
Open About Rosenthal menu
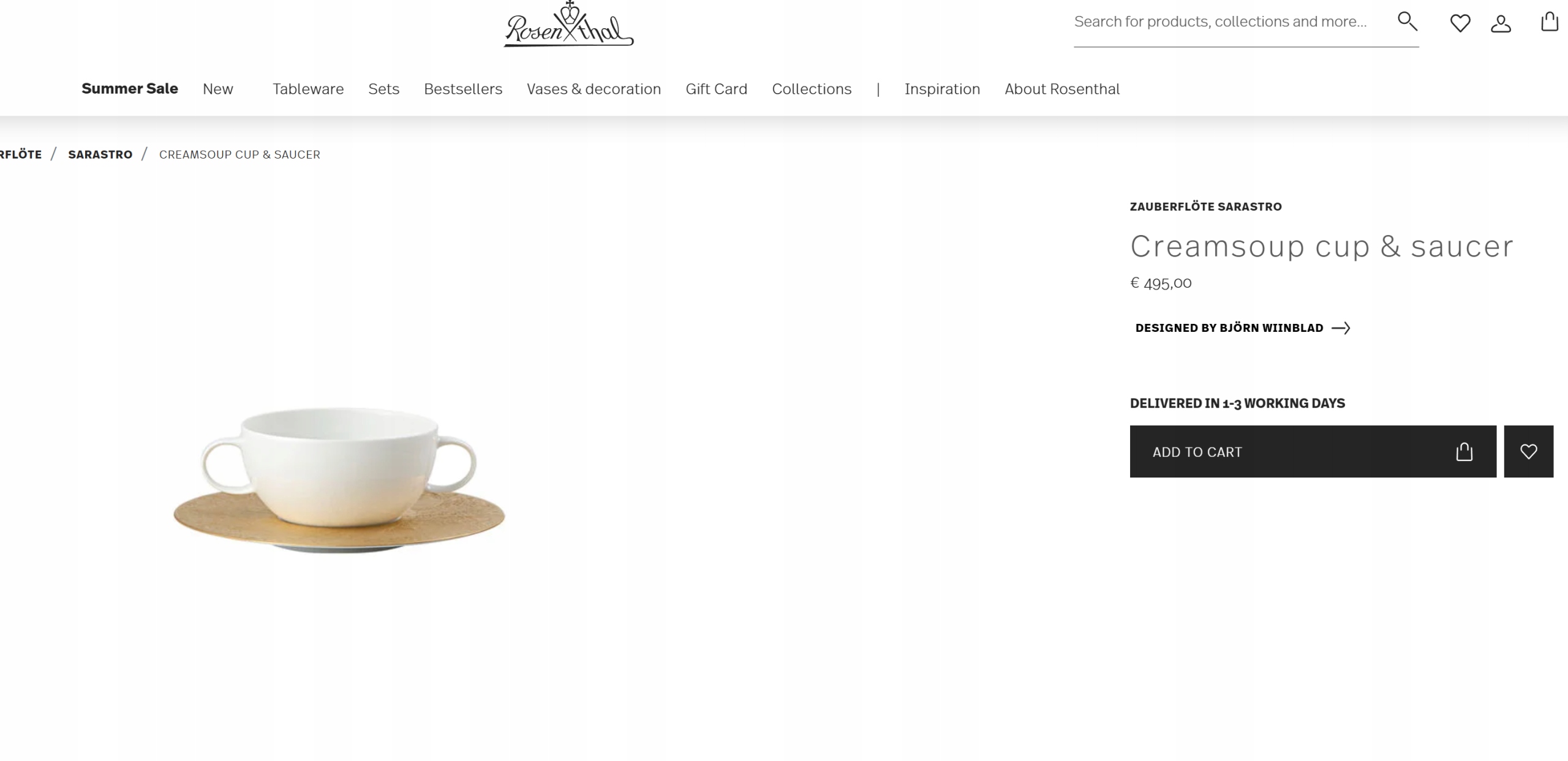pos(1062,89)
